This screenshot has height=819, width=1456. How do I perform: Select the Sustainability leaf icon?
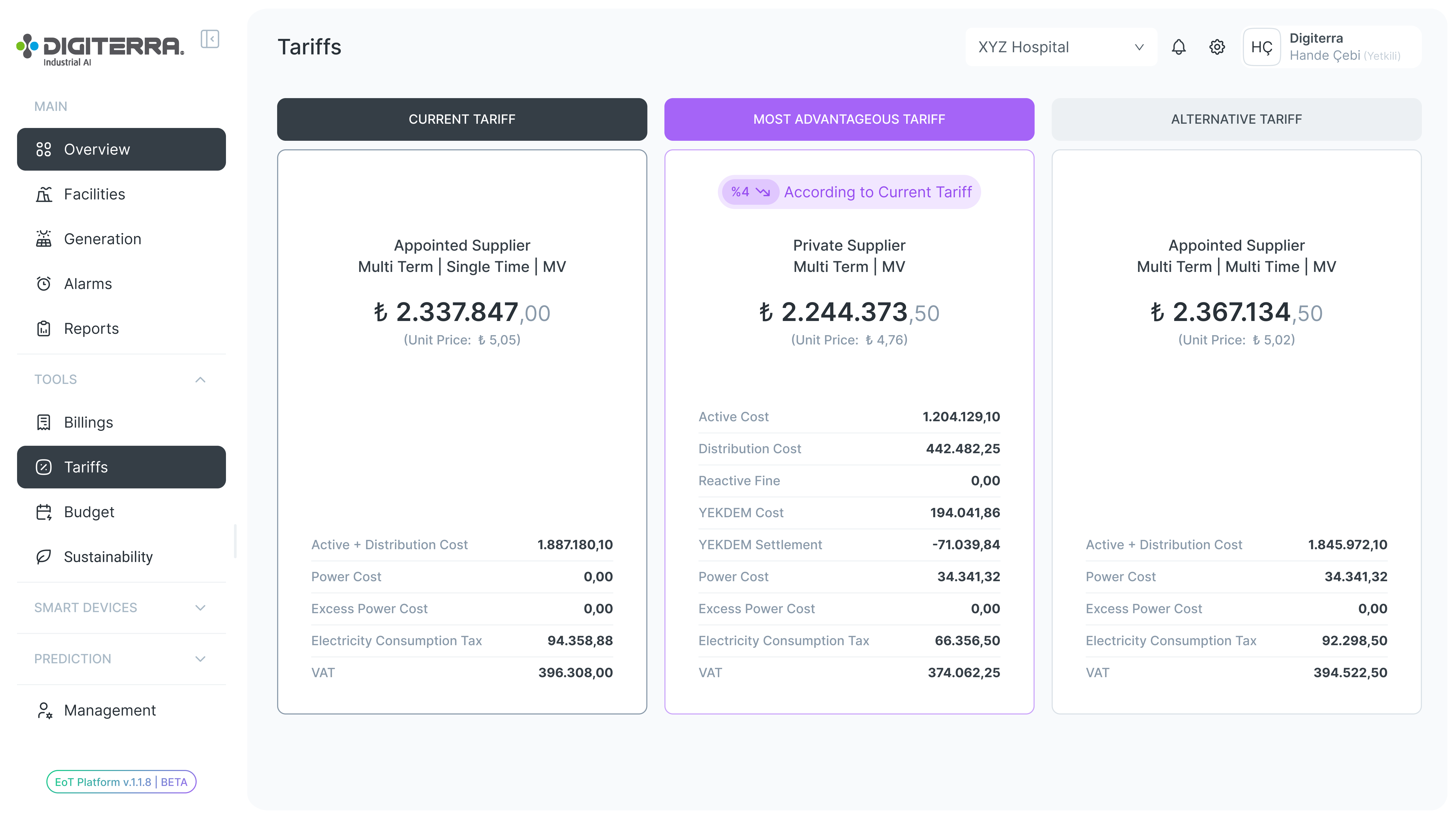45,557
